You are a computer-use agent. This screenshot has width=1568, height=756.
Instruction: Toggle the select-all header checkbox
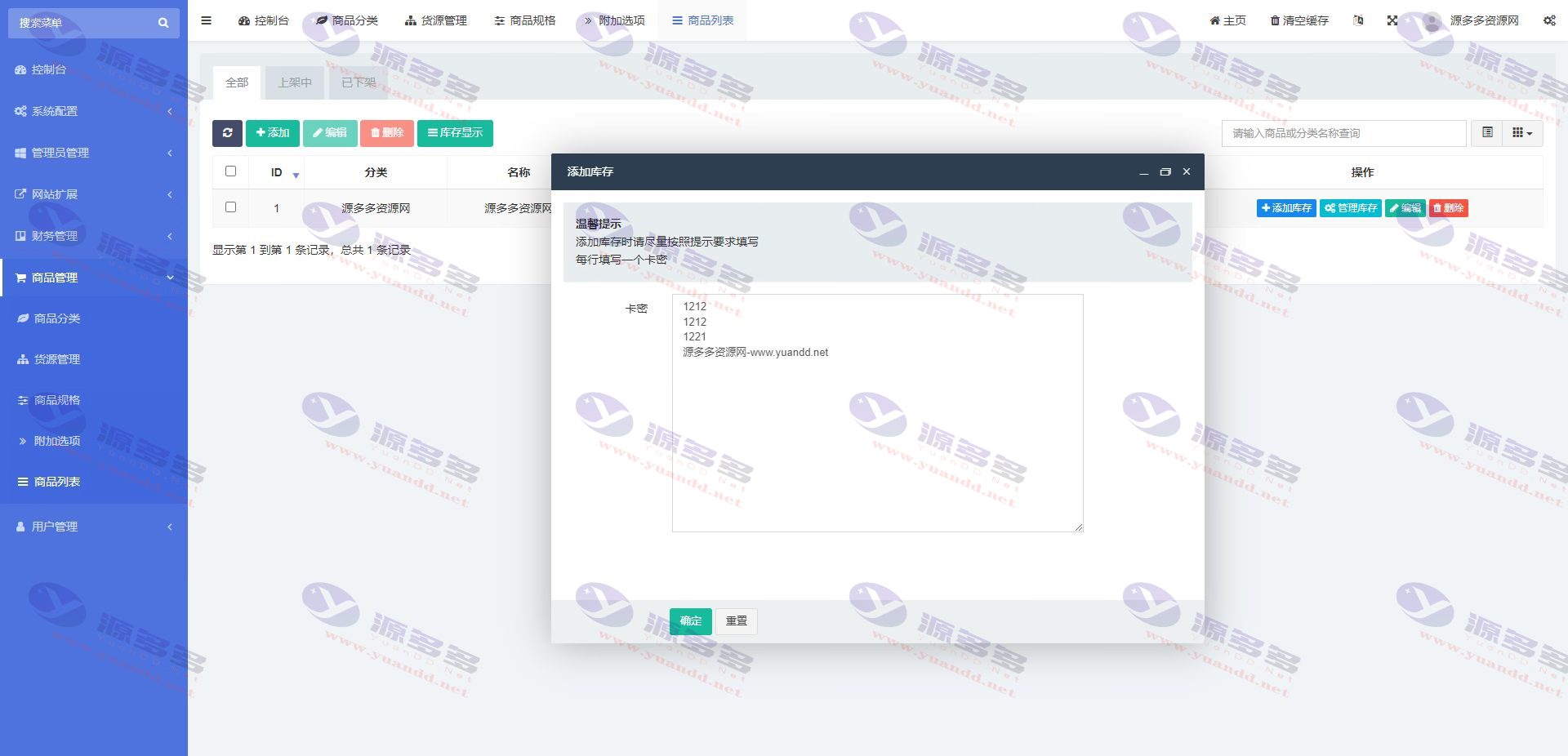coord(230,171)
